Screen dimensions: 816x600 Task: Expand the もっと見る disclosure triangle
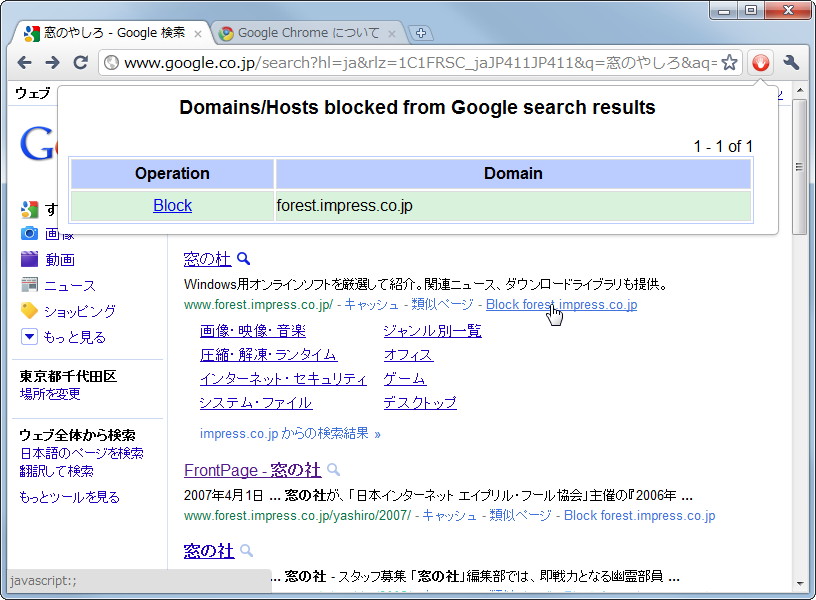tap(28, 337)
